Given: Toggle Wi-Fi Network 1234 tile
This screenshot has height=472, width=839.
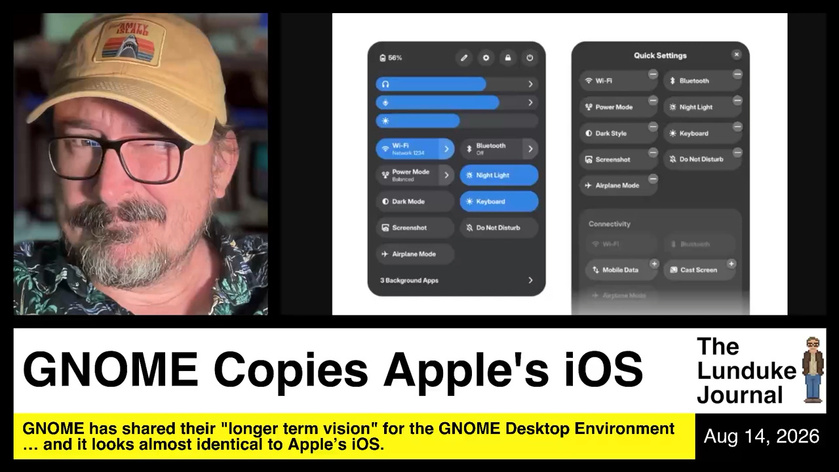Looking at the screenshot, I should pyautogui.click(x=407, y=149).
